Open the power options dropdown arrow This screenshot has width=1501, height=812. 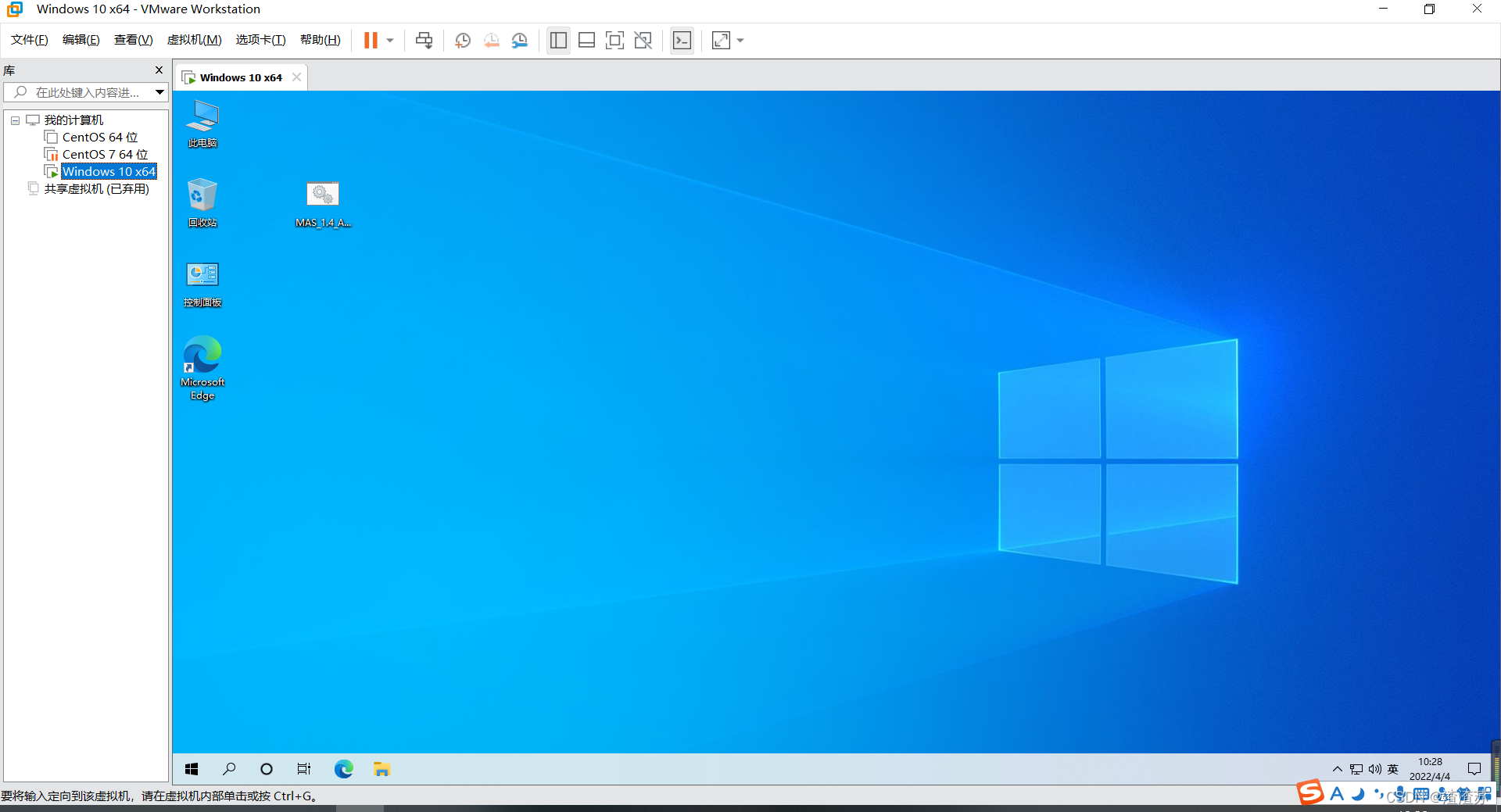click(390, 41)
